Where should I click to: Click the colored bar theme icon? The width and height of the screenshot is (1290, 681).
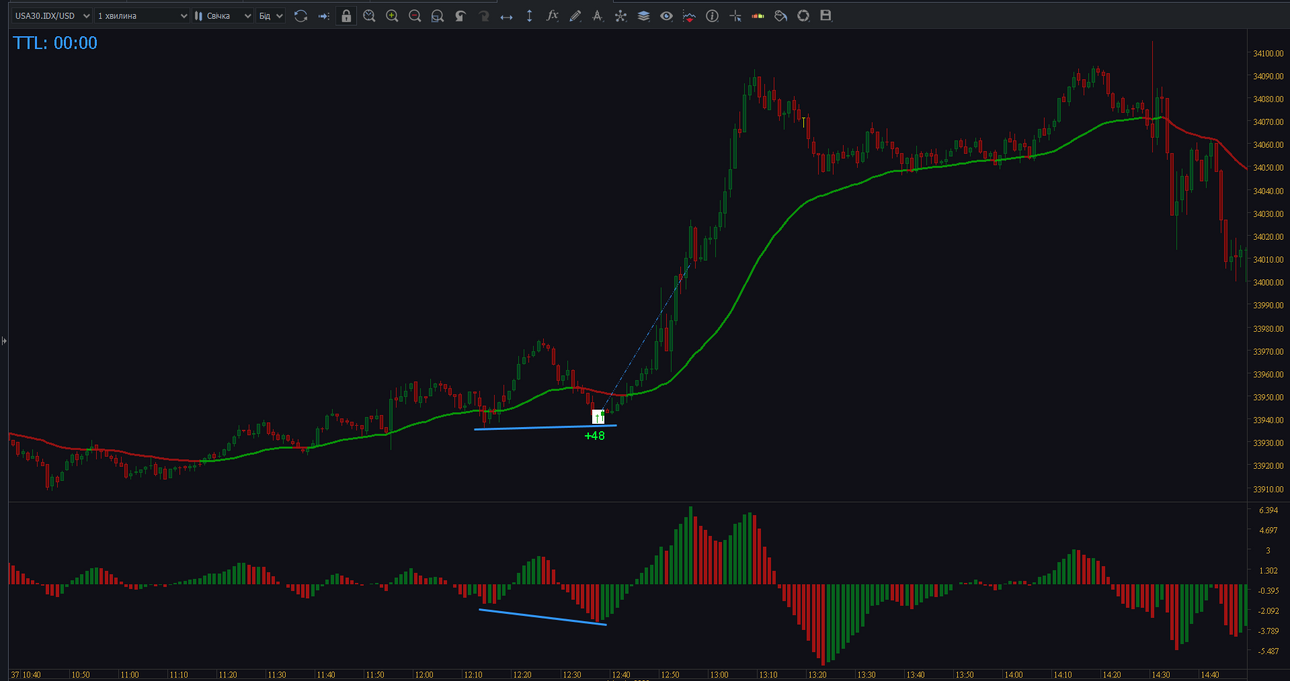point(758,16)
